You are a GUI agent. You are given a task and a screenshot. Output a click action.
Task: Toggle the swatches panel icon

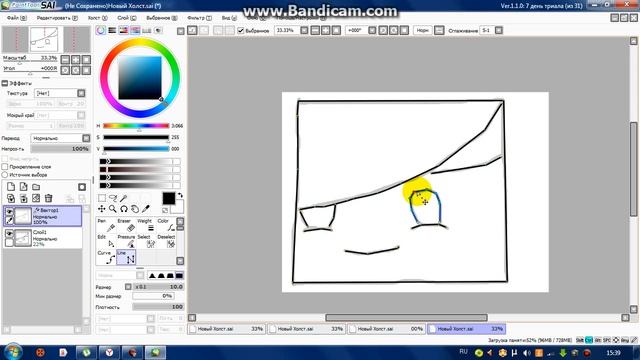coord(147,30)
